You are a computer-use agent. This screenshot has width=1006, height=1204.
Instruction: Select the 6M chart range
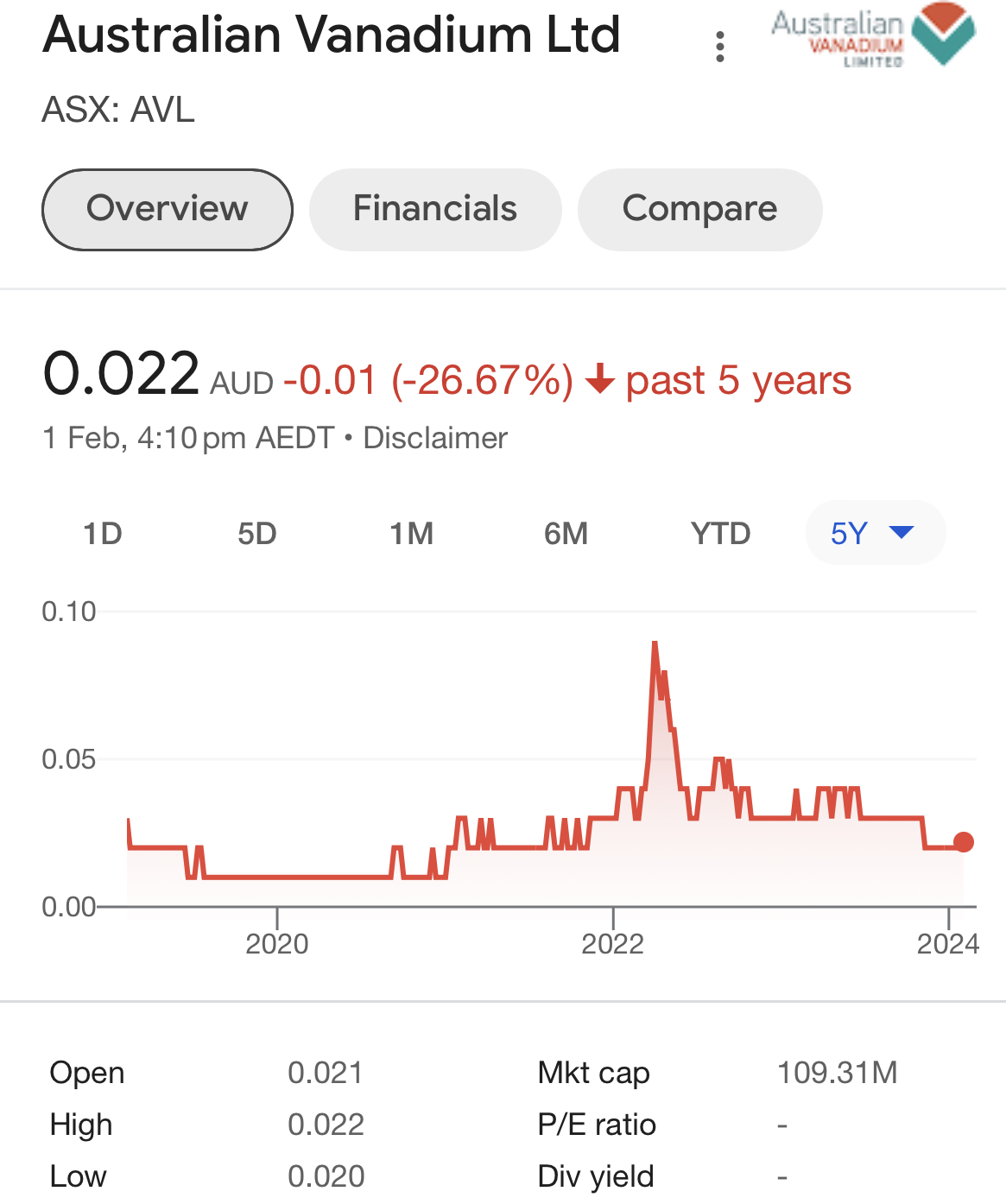click(566, 534)
